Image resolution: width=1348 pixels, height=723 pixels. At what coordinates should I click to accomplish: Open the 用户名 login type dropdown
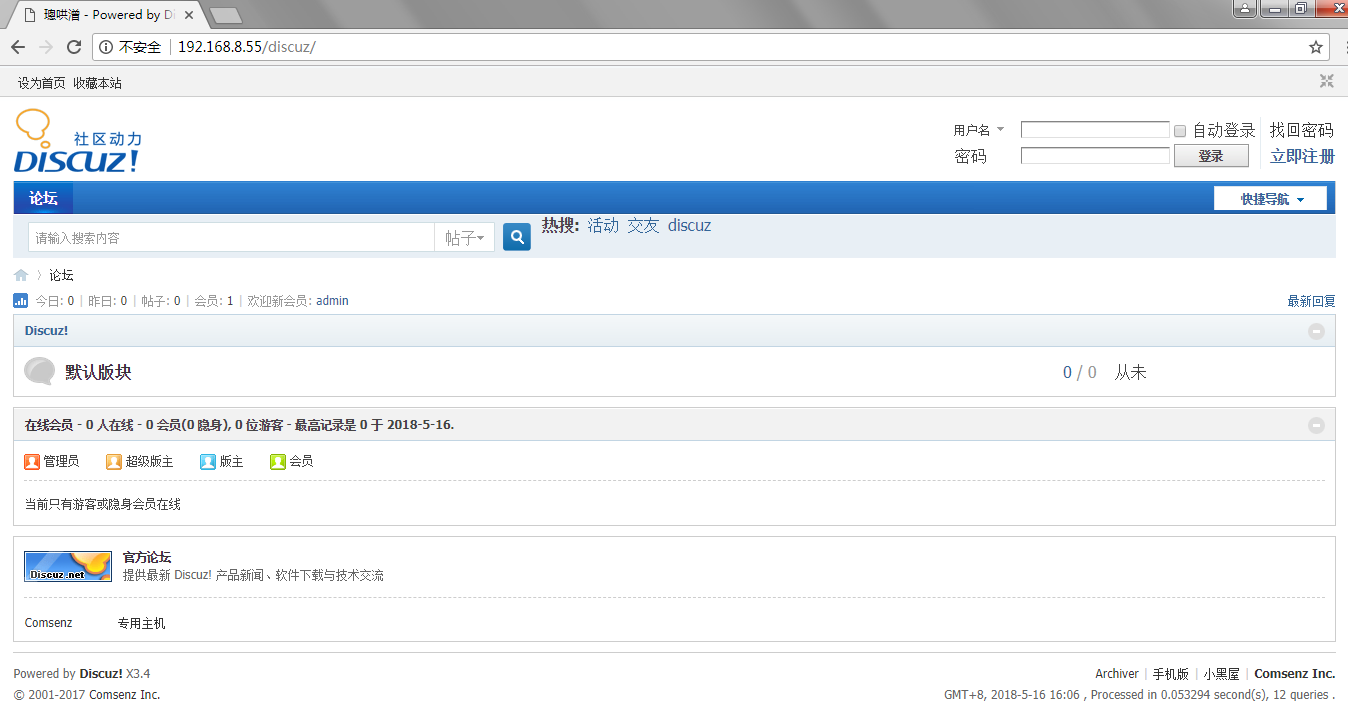click(x=979, y=130)
